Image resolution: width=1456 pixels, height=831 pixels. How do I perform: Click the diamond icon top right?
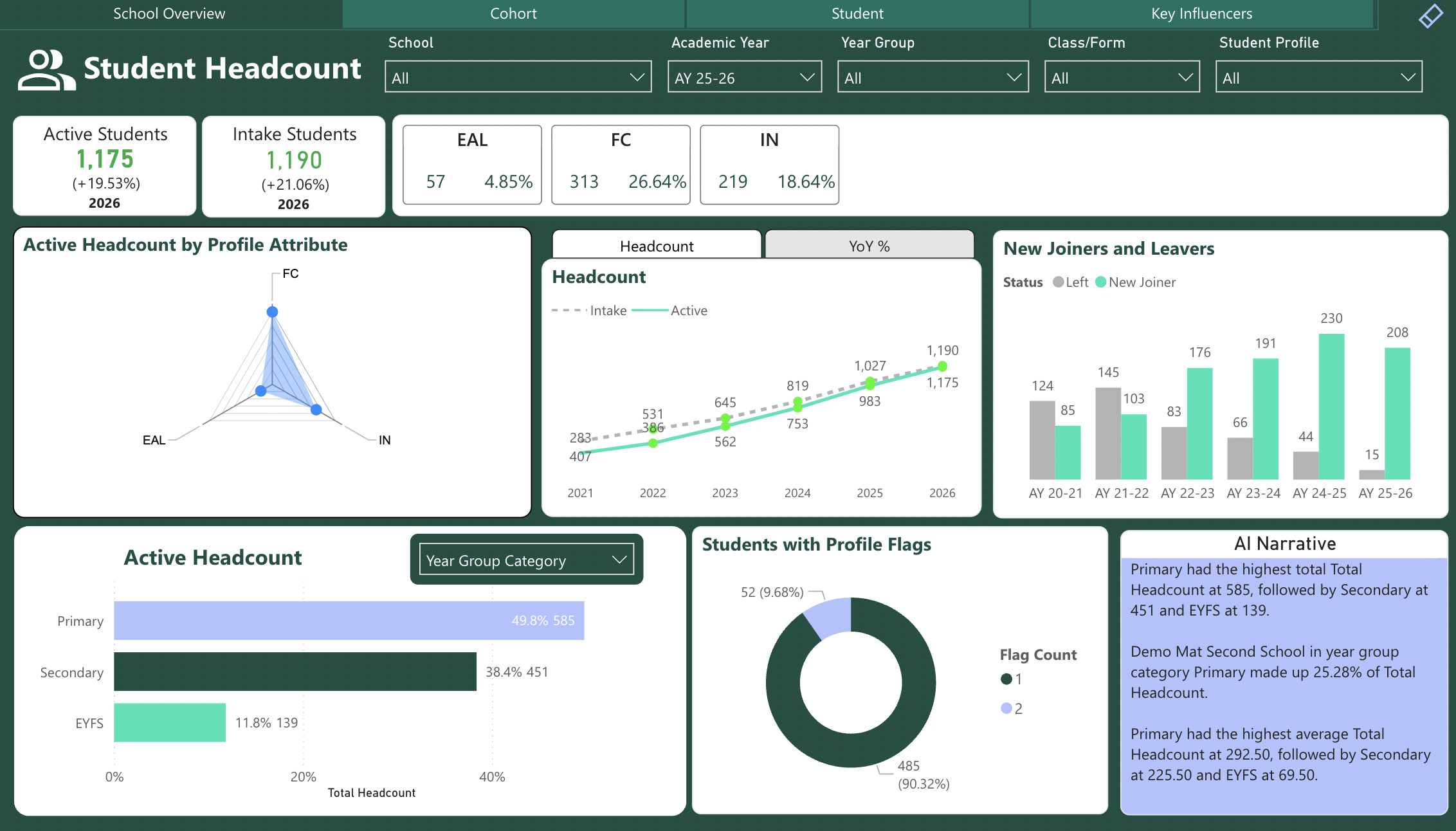pos(1430,15)
